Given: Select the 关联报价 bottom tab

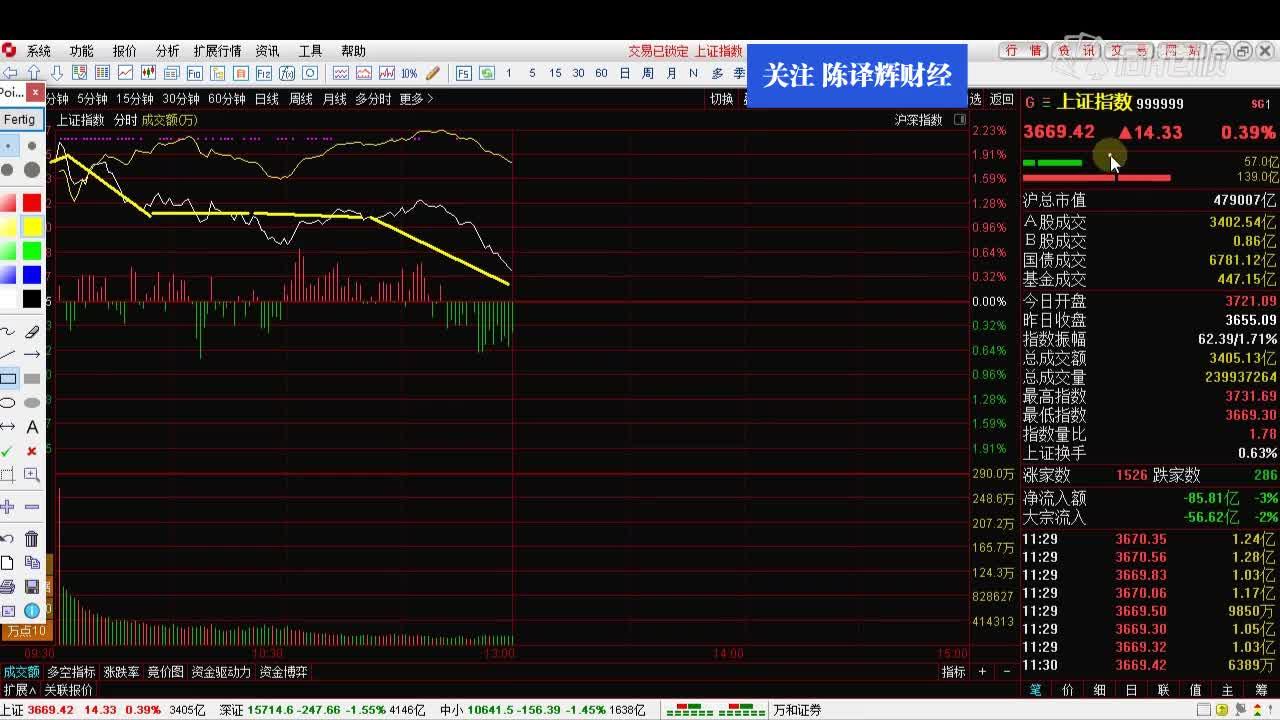Looking at the screenshot, I should 68,690.
